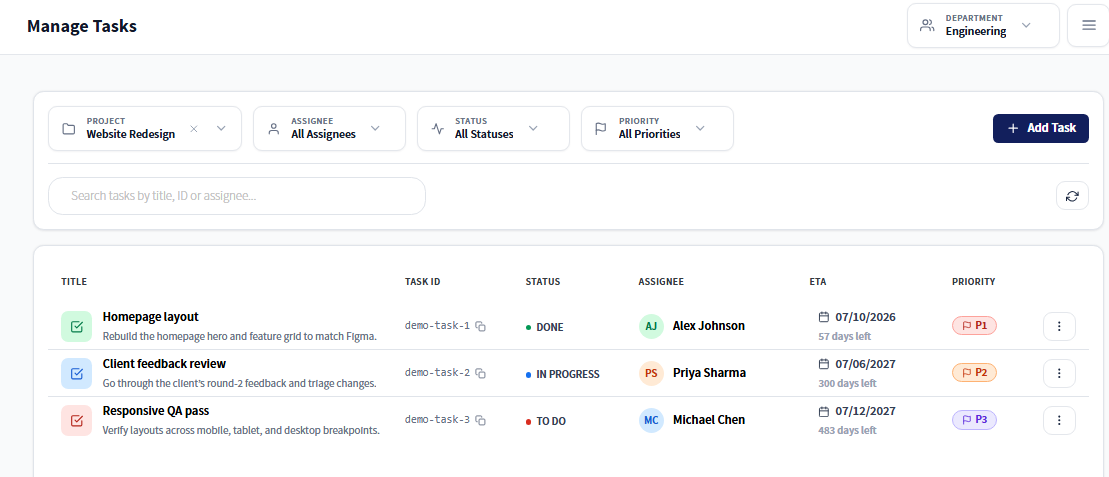
Task: Click the PRIORITY column header
Action: pyautogui.click(x=973, y=282)
